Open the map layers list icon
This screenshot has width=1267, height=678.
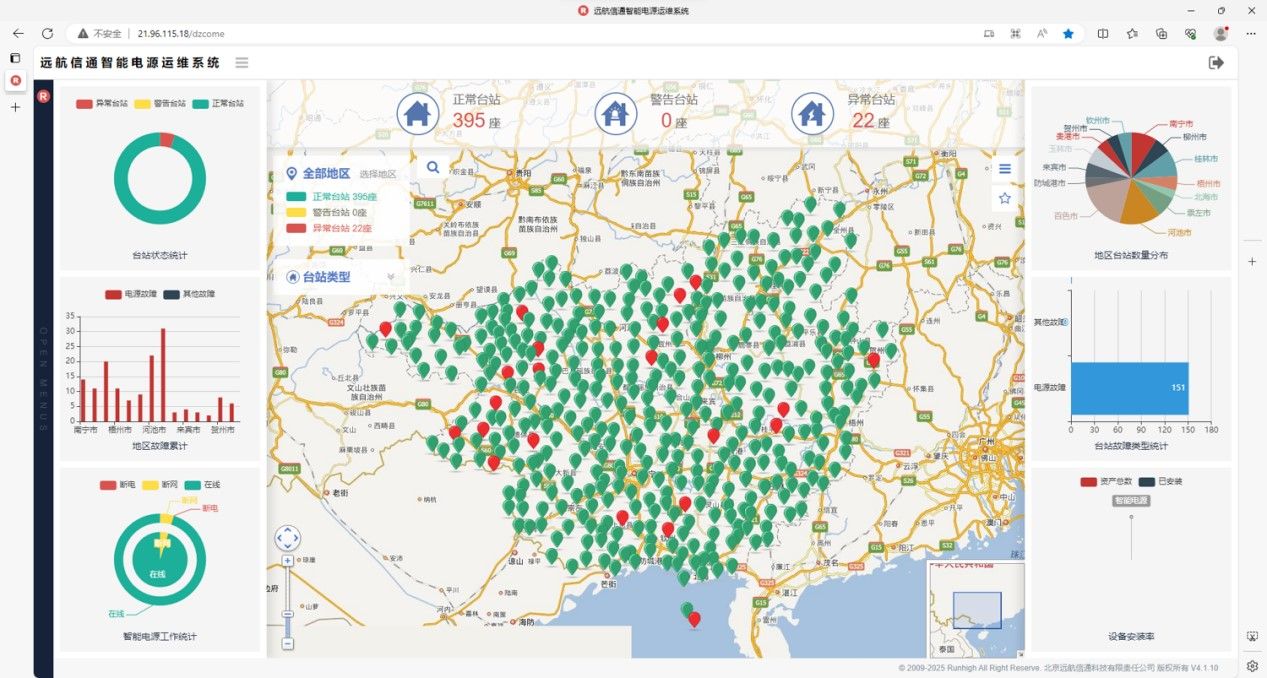point(1004,169)
